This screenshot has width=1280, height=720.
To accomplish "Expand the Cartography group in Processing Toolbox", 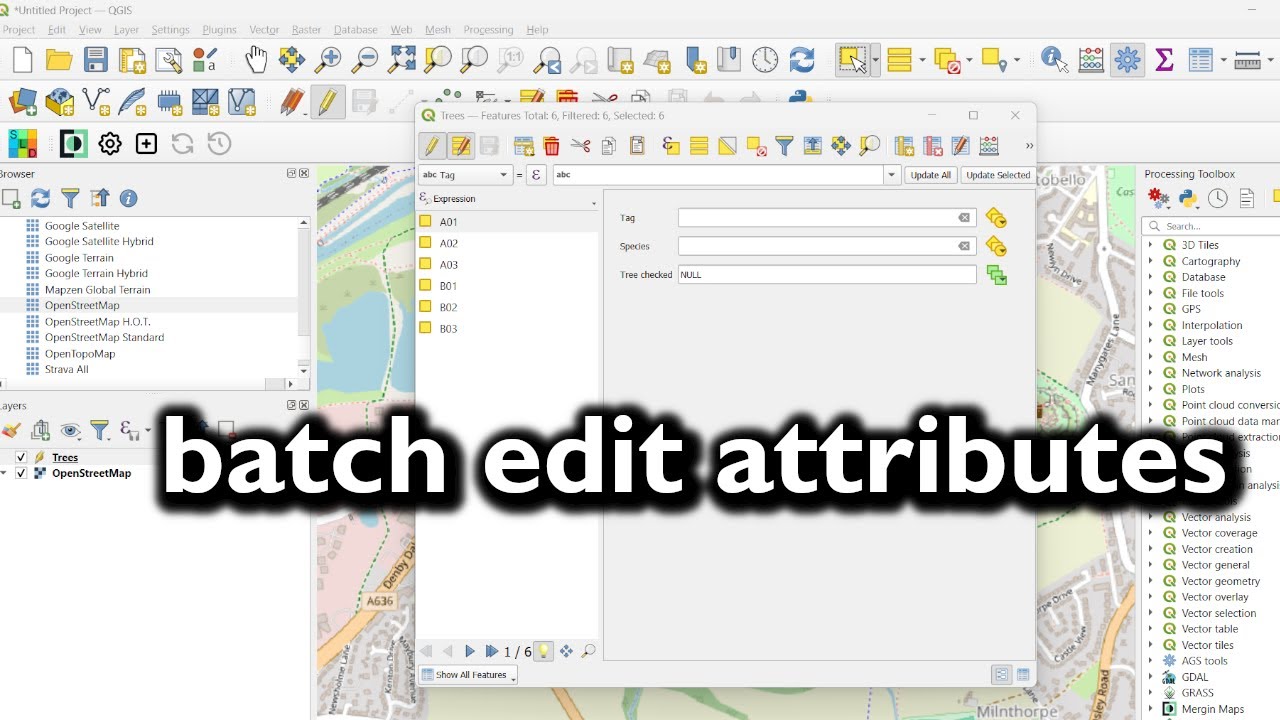I will [x=1150, y=261].
